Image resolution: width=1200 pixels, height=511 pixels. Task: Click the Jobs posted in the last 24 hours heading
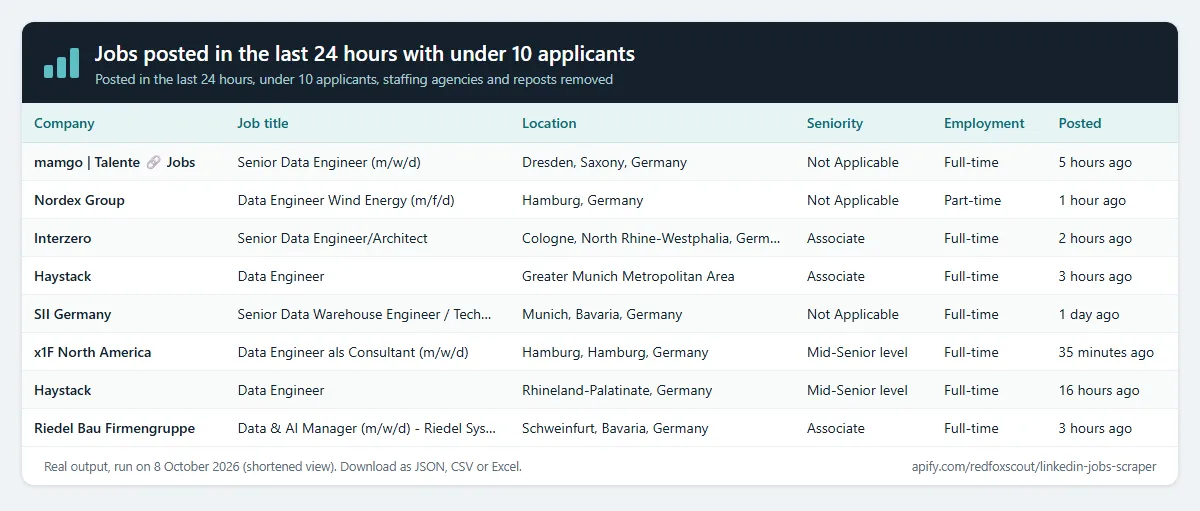coord(364,54)
